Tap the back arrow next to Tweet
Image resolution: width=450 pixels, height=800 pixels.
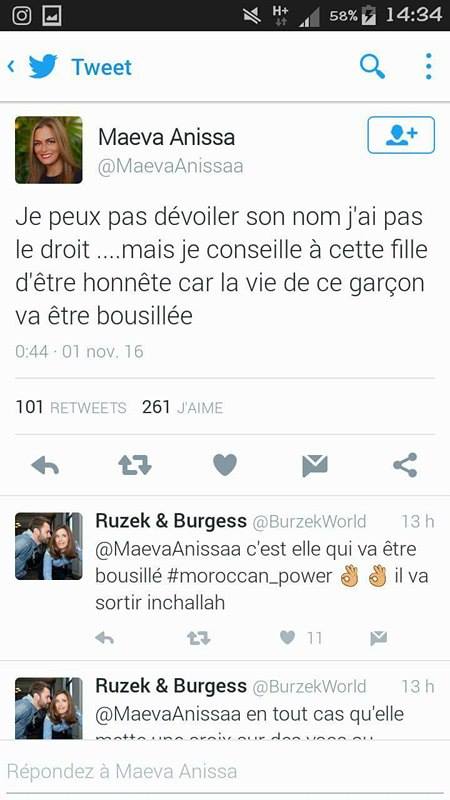pyautogui.click(x=11, y=67)
